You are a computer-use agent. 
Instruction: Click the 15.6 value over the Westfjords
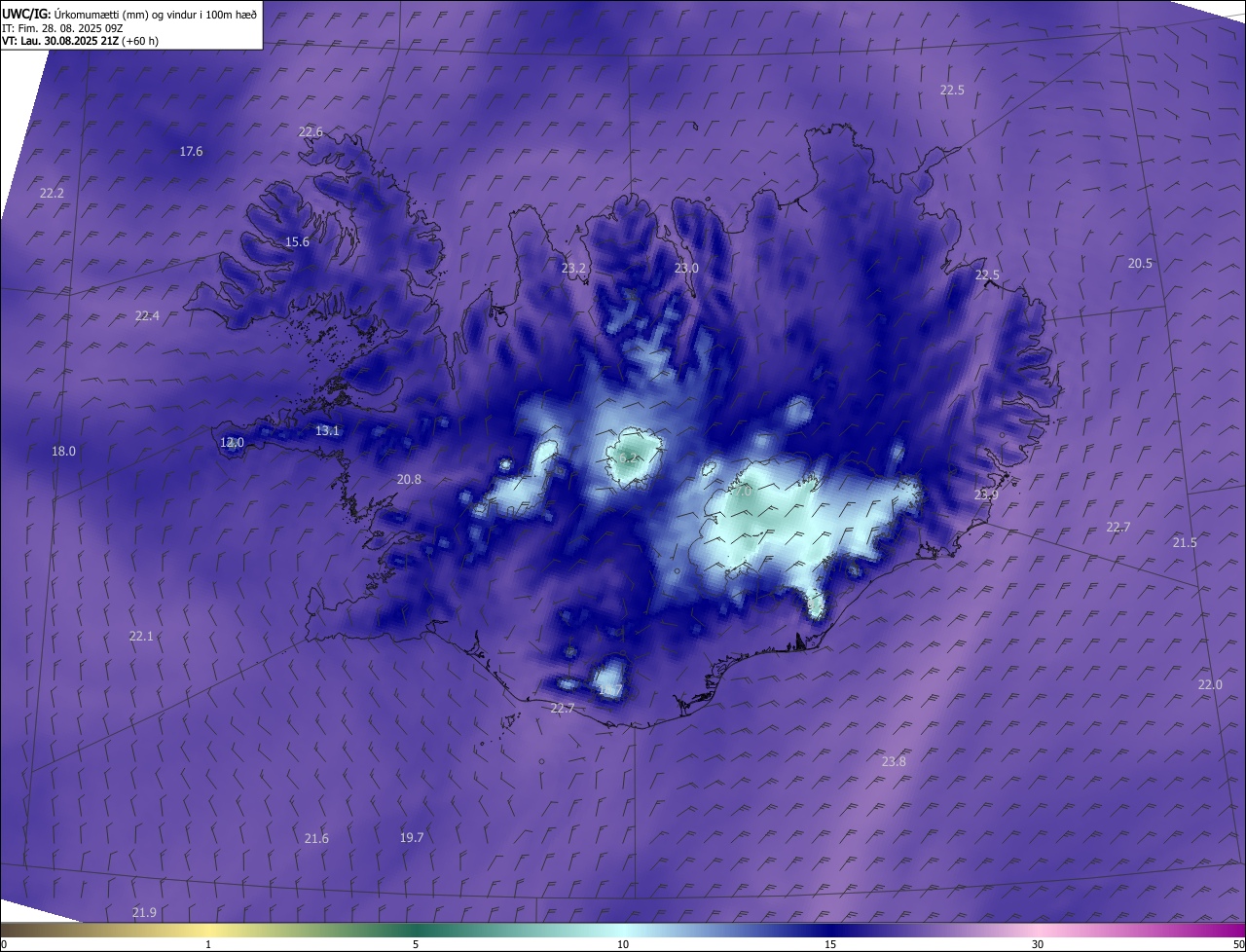click(297, 242)
